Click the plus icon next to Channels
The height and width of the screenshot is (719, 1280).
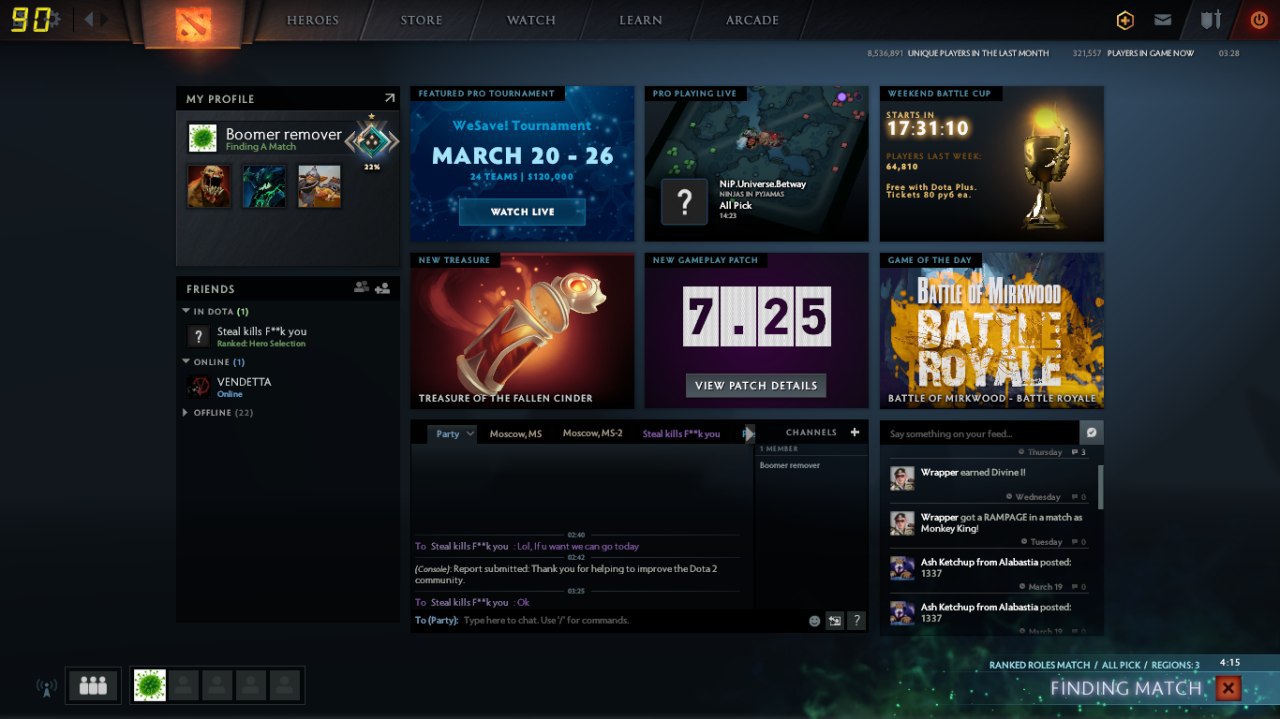[855, 432]
